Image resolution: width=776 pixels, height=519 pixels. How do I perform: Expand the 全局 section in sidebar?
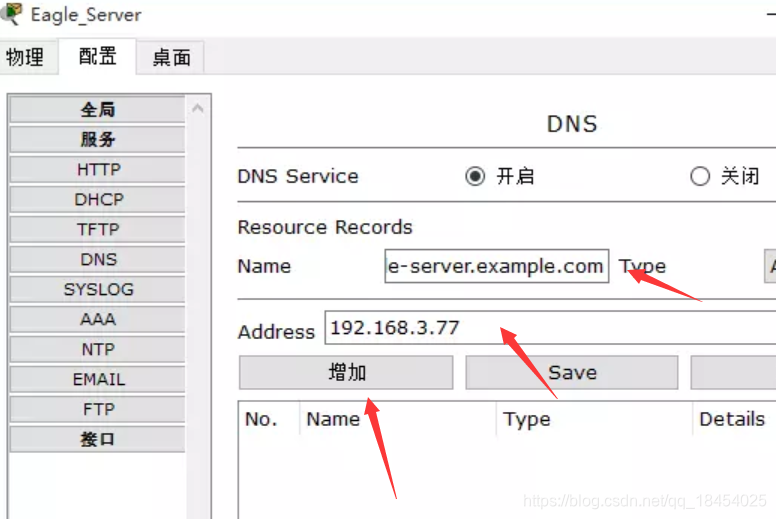97,109
